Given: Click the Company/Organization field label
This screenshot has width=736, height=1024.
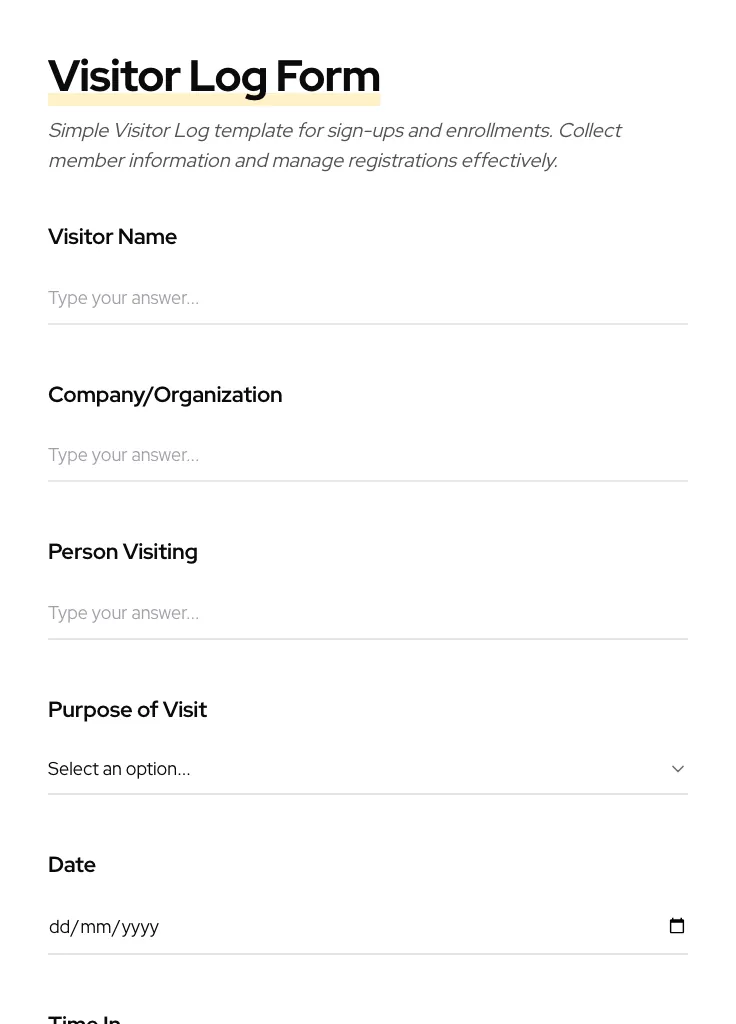Looking at the screenshot, I should click(x=165, y=394).
